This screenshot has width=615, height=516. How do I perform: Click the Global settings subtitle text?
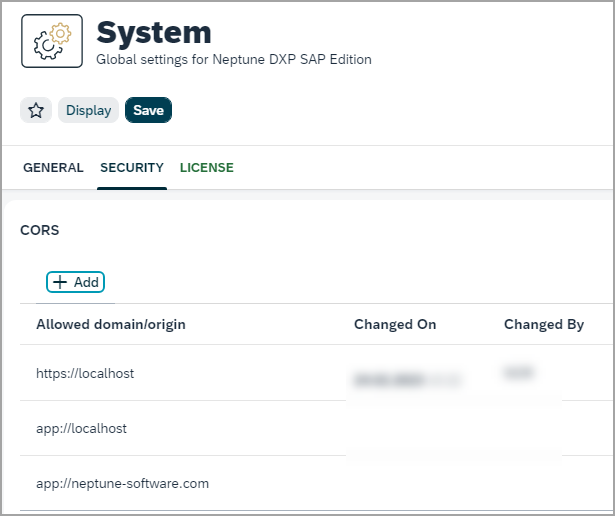[x=234, y=60]
